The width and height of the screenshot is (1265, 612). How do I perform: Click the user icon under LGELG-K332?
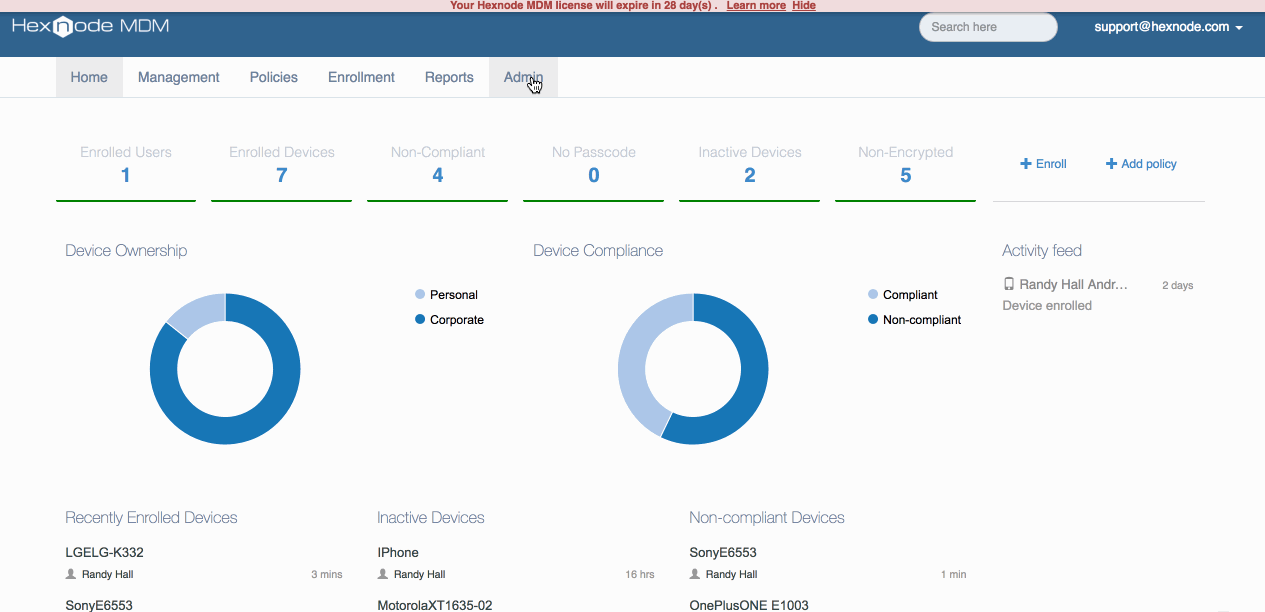[70, 574]
